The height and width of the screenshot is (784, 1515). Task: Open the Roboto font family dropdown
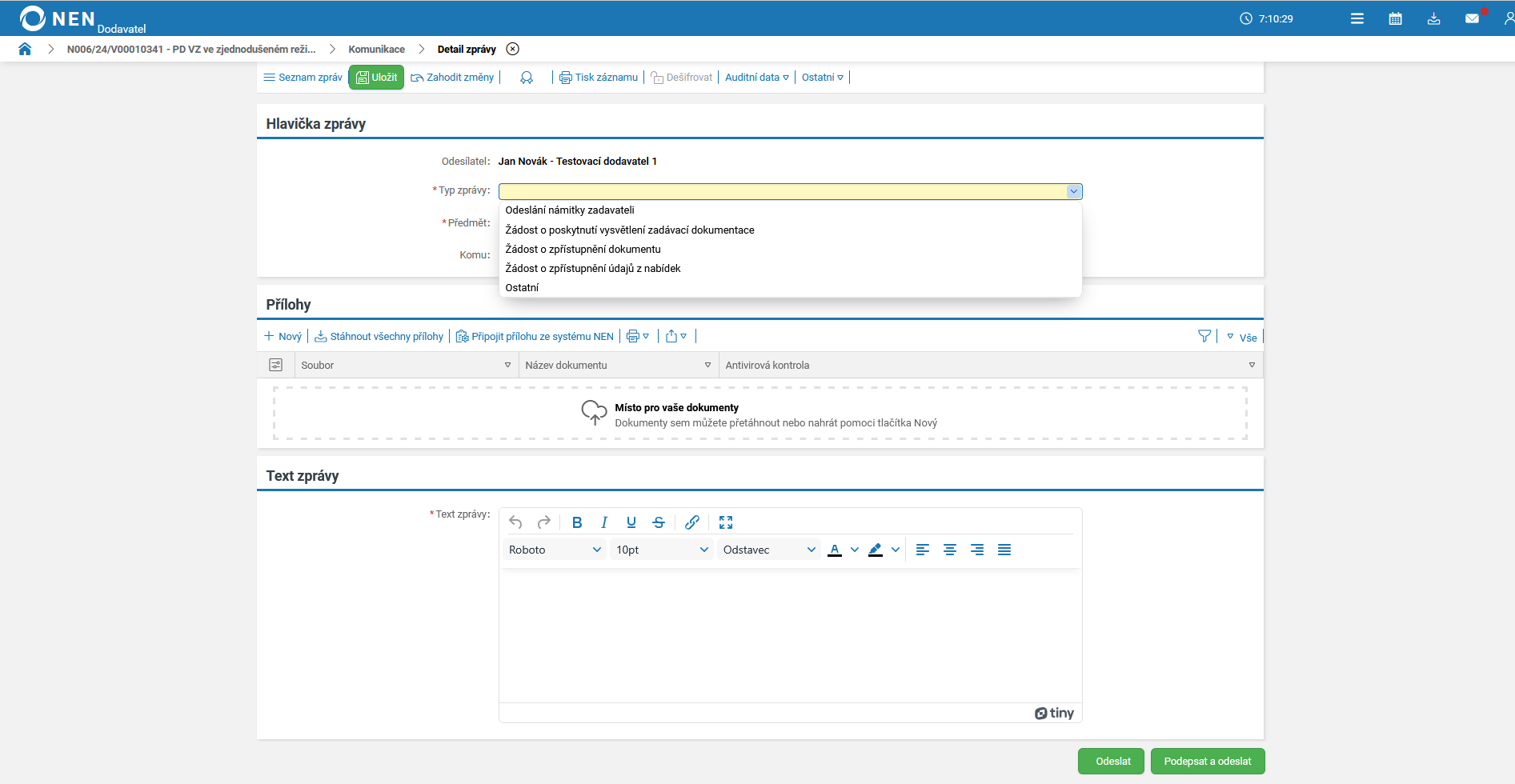(554, 550)
